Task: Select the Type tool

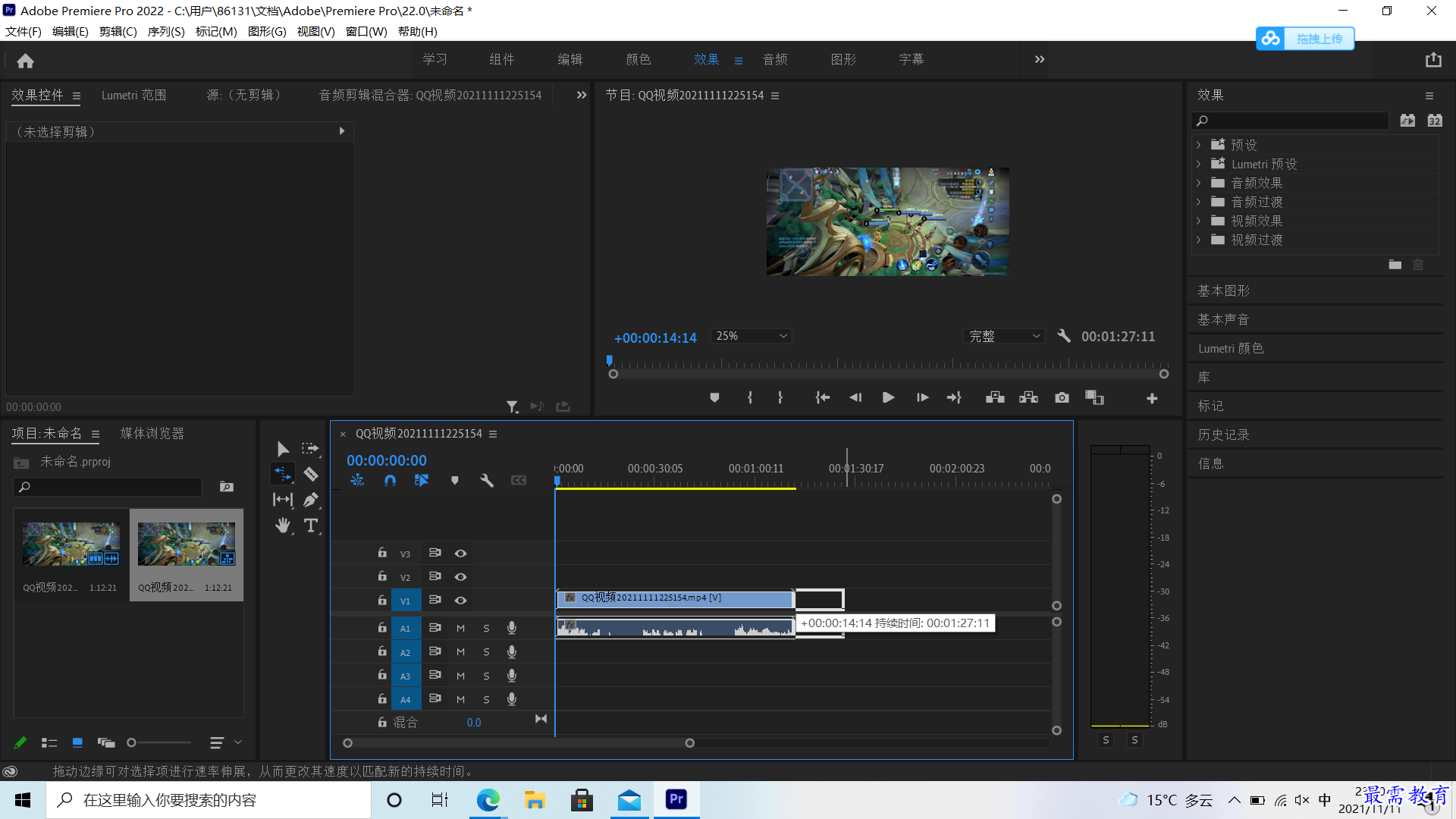Action: (311, 526)
